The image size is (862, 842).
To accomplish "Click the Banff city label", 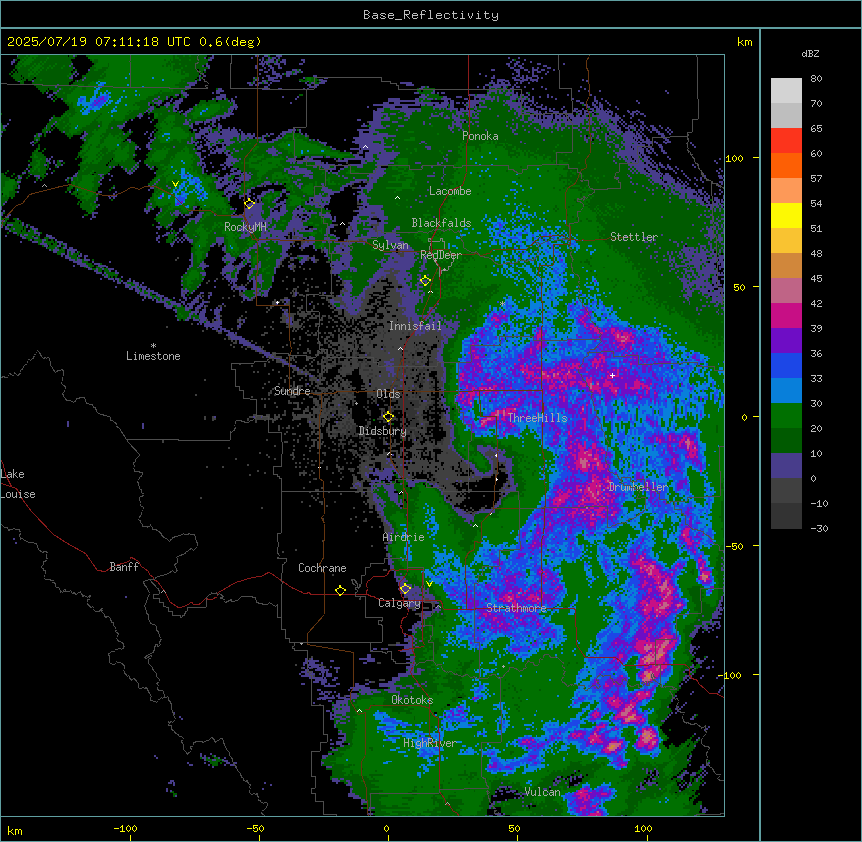I will tap(124, 567).
